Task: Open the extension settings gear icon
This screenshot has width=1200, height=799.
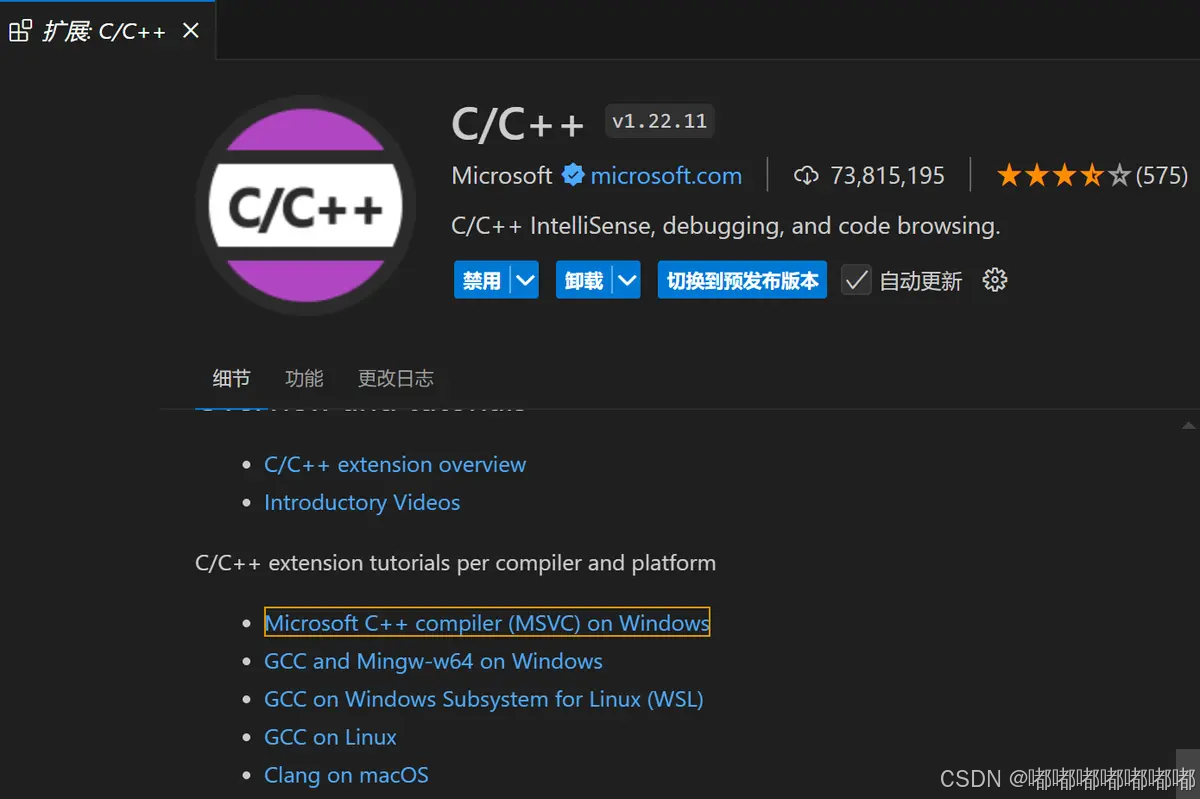Action: tap(994, 280)
